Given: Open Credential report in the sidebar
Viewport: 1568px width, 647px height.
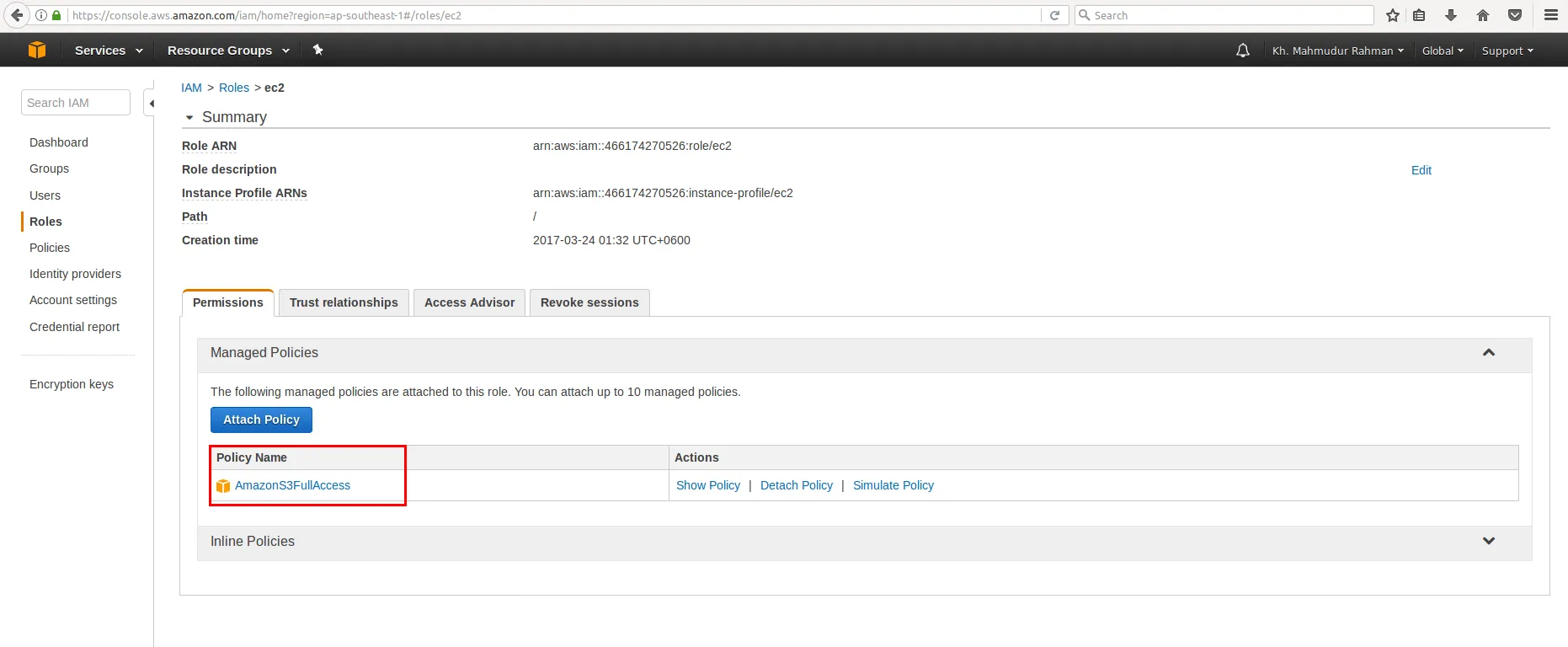Looking at the screenshot, I should pos(75,327).
